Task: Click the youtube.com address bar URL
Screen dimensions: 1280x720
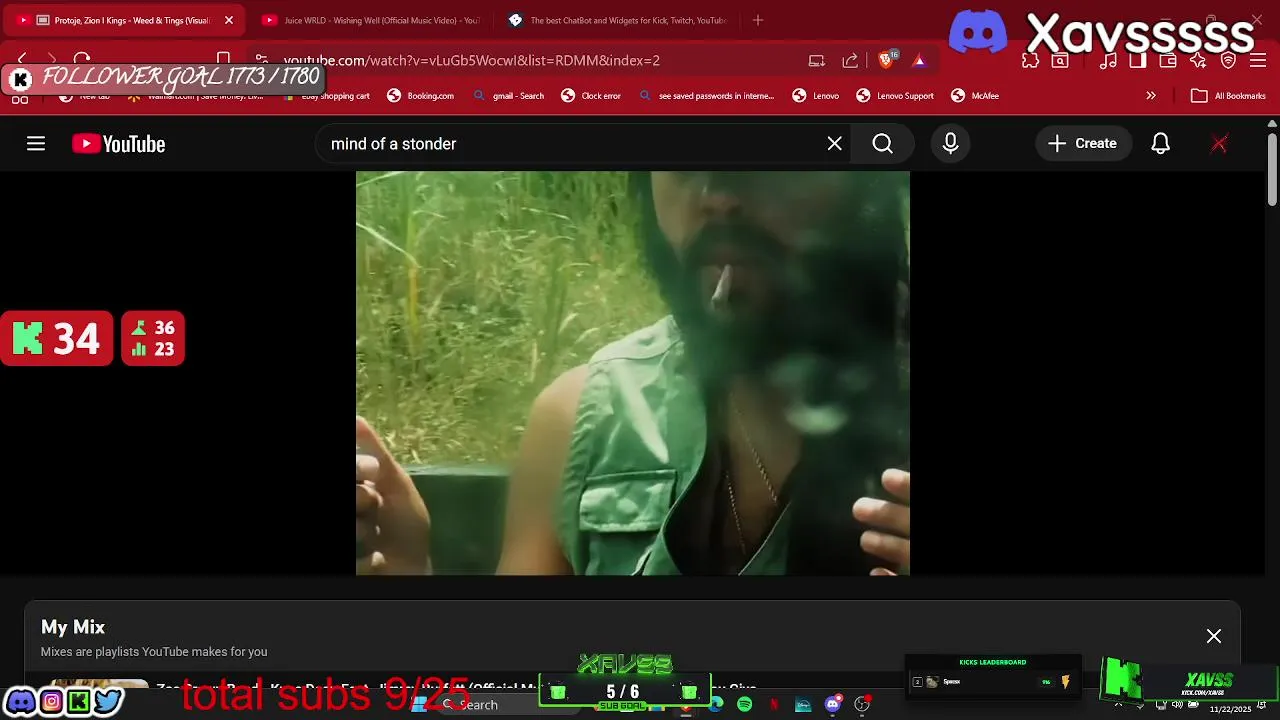Action: [471, 60]
